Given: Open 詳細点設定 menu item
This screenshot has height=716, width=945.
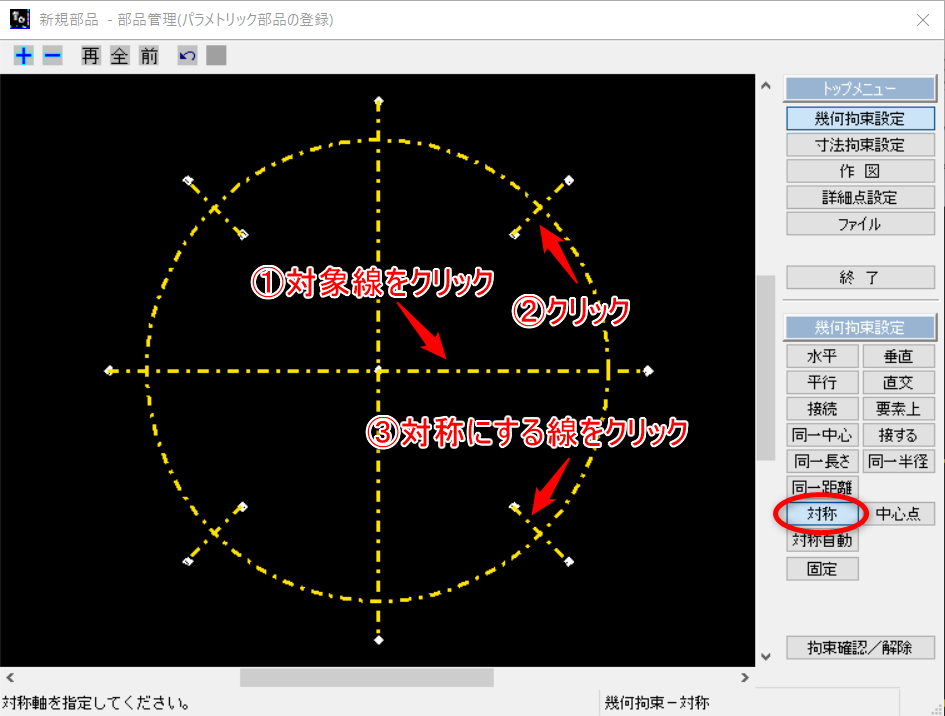Looking at the screenshot, I should pos(860,197).
